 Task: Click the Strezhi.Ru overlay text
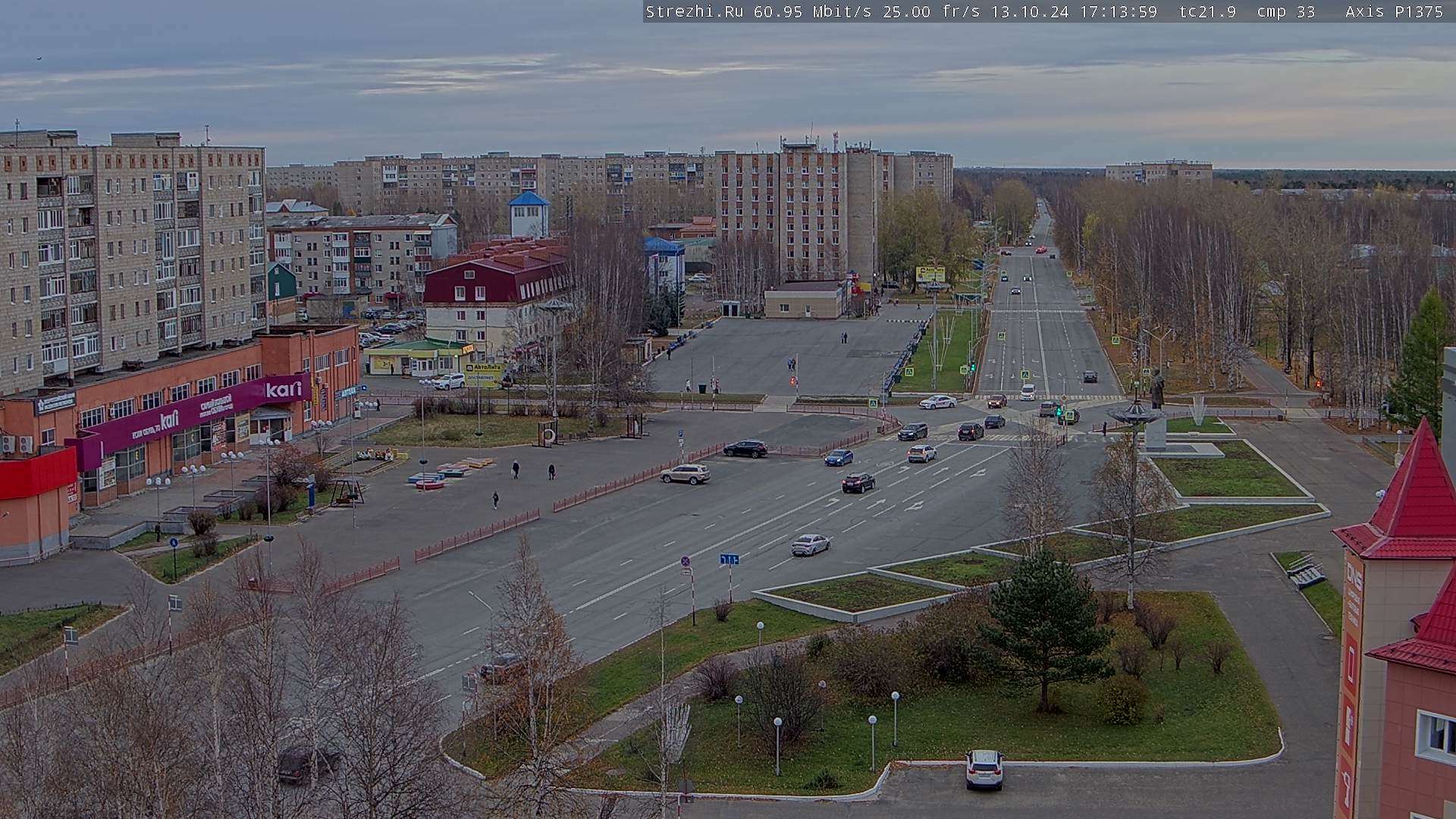(x=694, y=11)
